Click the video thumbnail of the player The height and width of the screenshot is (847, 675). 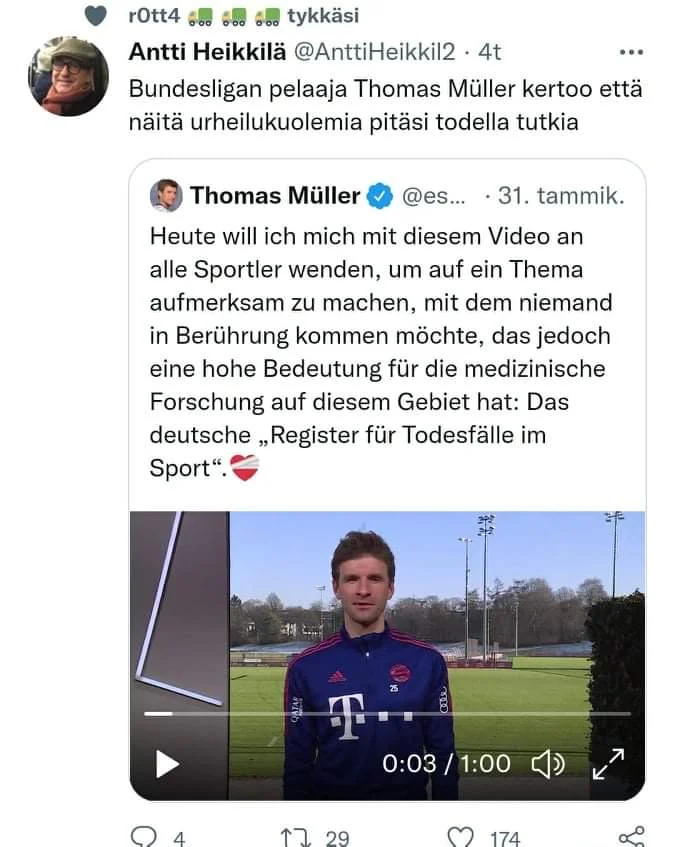coord(387,620)
